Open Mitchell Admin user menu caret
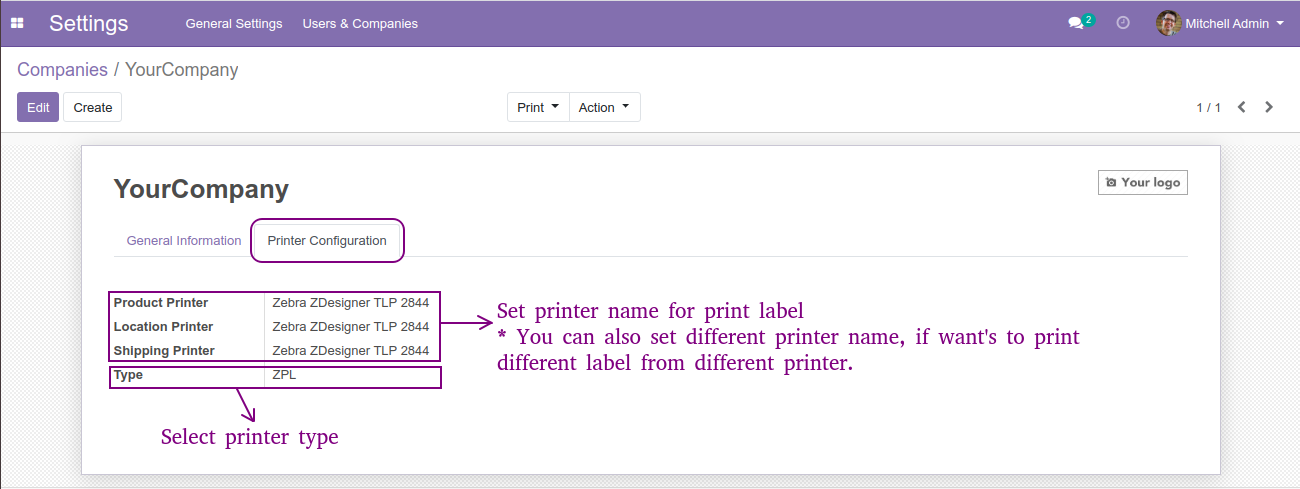 [1280, 23]
